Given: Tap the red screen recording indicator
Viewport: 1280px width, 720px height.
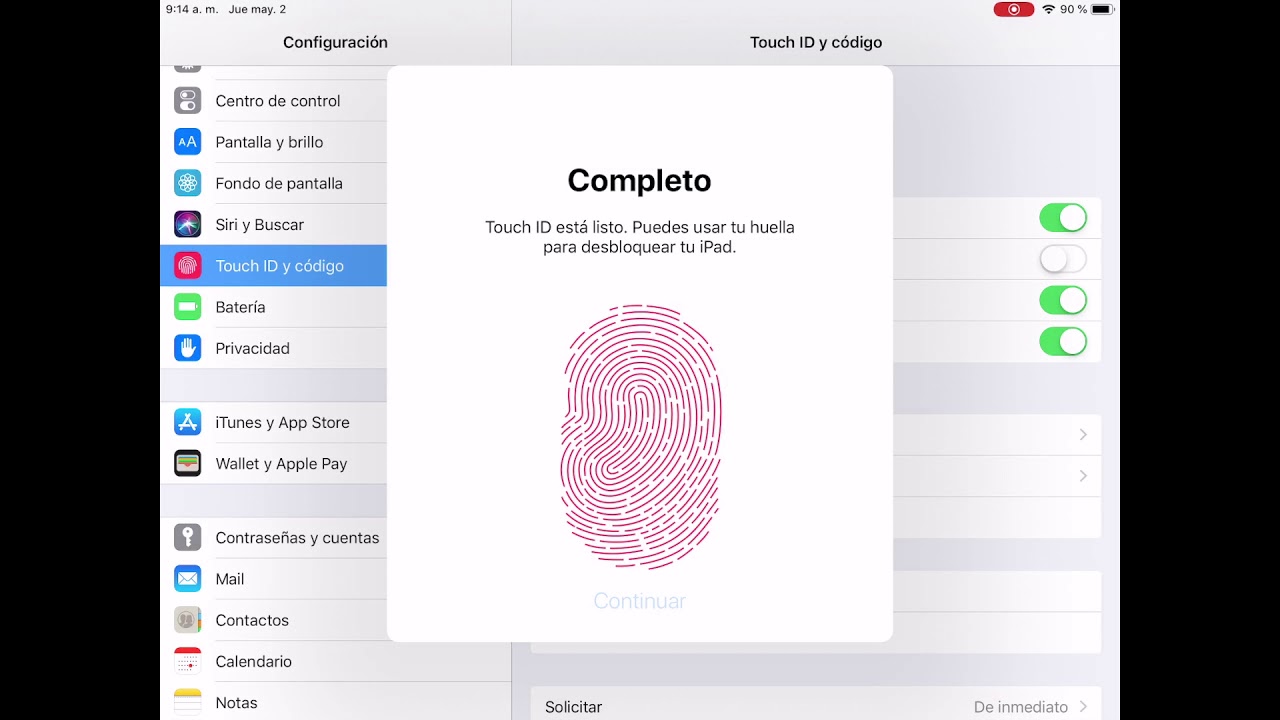Looking at the screenshot, I should coord(1013,9).
